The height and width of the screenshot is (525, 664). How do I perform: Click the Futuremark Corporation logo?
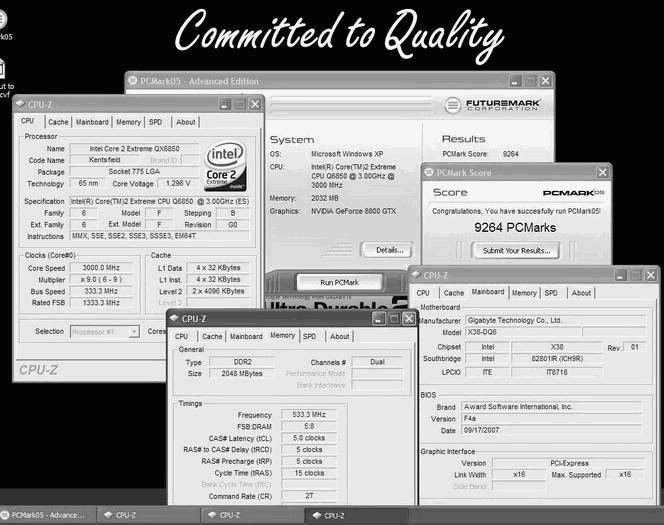[492, 105]
